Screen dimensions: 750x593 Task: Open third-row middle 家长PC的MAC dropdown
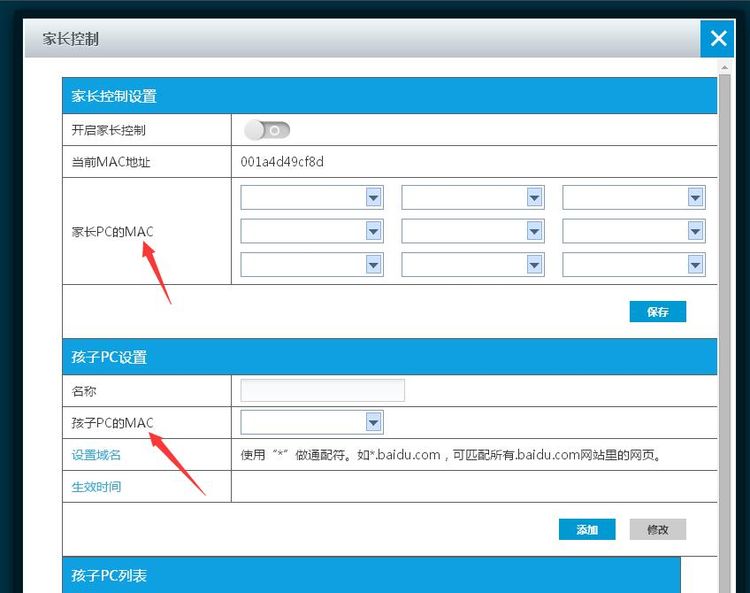[x=473, y=264]
